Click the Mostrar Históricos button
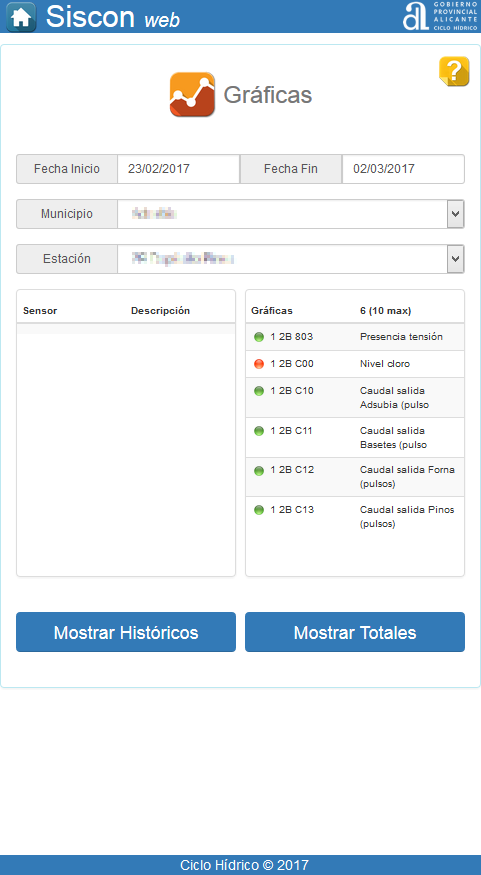Screen dimensions: 481x875 tap(126, 632)
